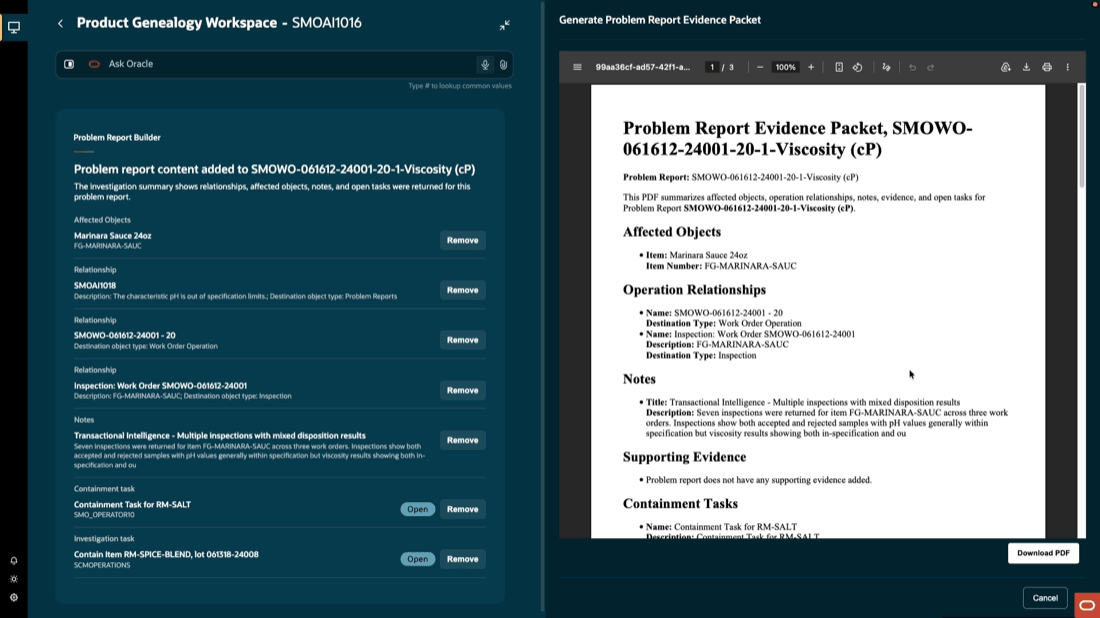This screenshot has height=618, width=1100.
Task: Click the 100% zoom level field
Action: 785,67
